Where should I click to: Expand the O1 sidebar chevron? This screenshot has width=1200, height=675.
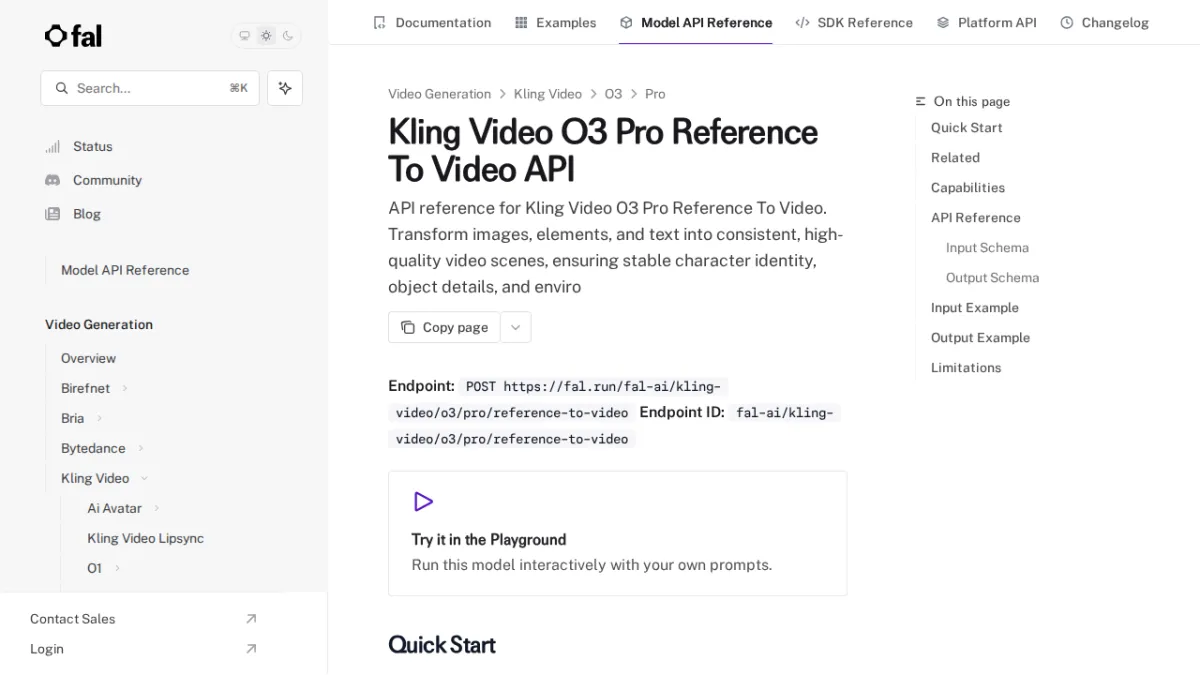pyautogui.click(x=117, y=568)
